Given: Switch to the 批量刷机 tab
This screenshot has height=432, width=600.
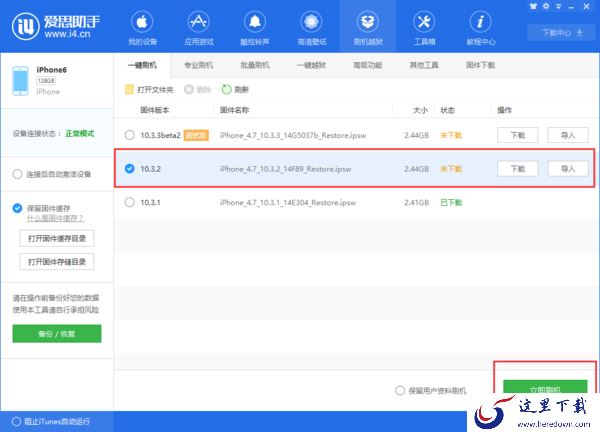Looking at the screenshot, I should [255, 65].
